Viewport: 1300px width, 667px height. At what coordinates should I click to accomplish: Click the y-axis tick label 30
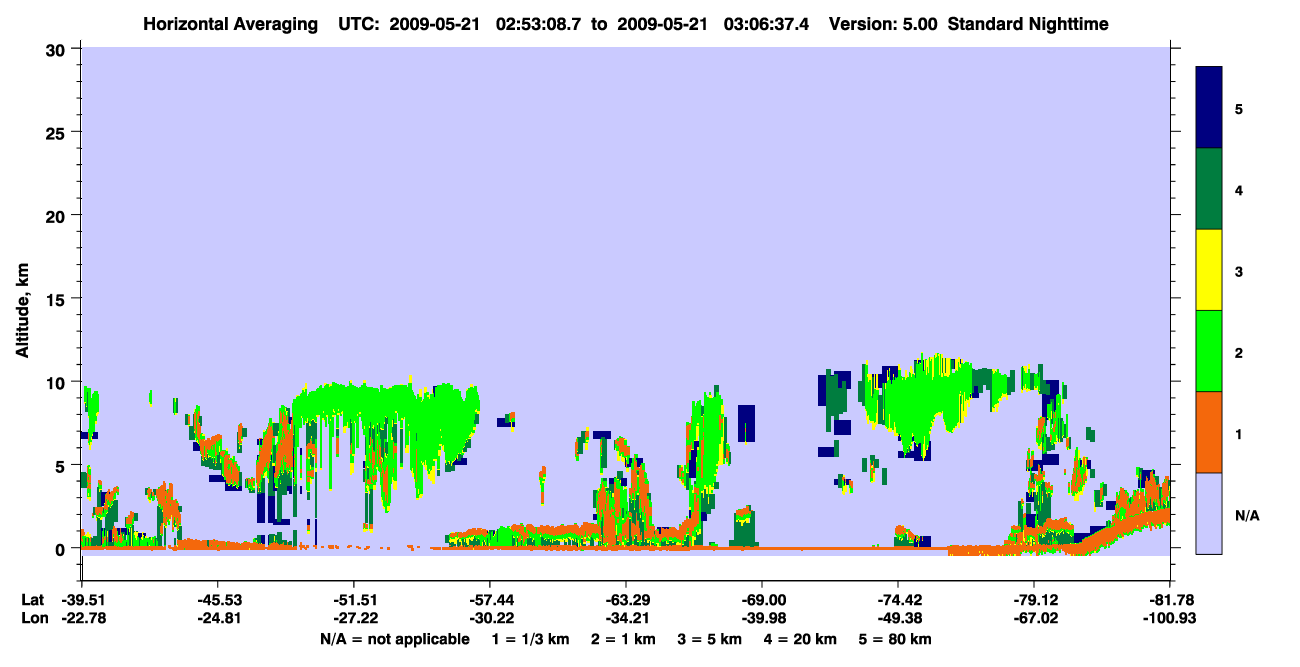[58, 48]
